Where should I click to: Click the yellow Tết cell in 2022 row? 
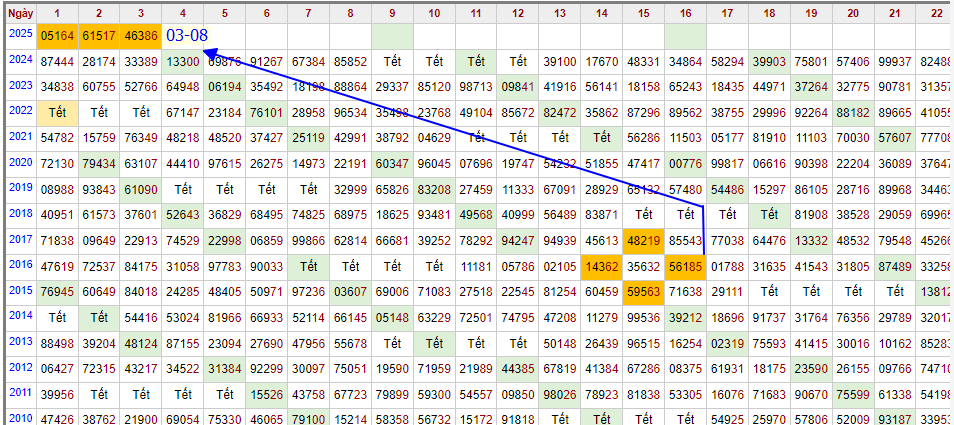pyautogui.click(x=58, y=111)
